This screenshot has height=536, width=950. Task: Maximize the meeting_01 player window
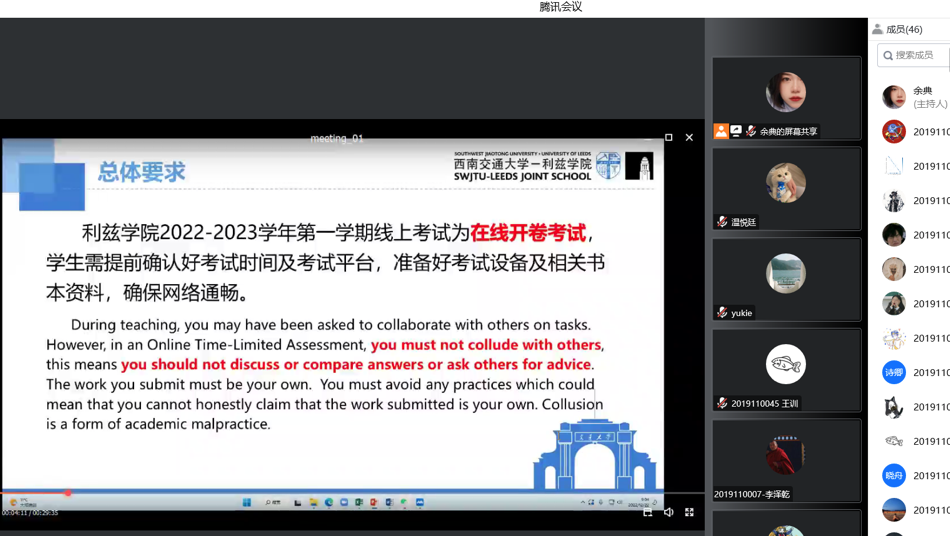click(x=669, y=138)
